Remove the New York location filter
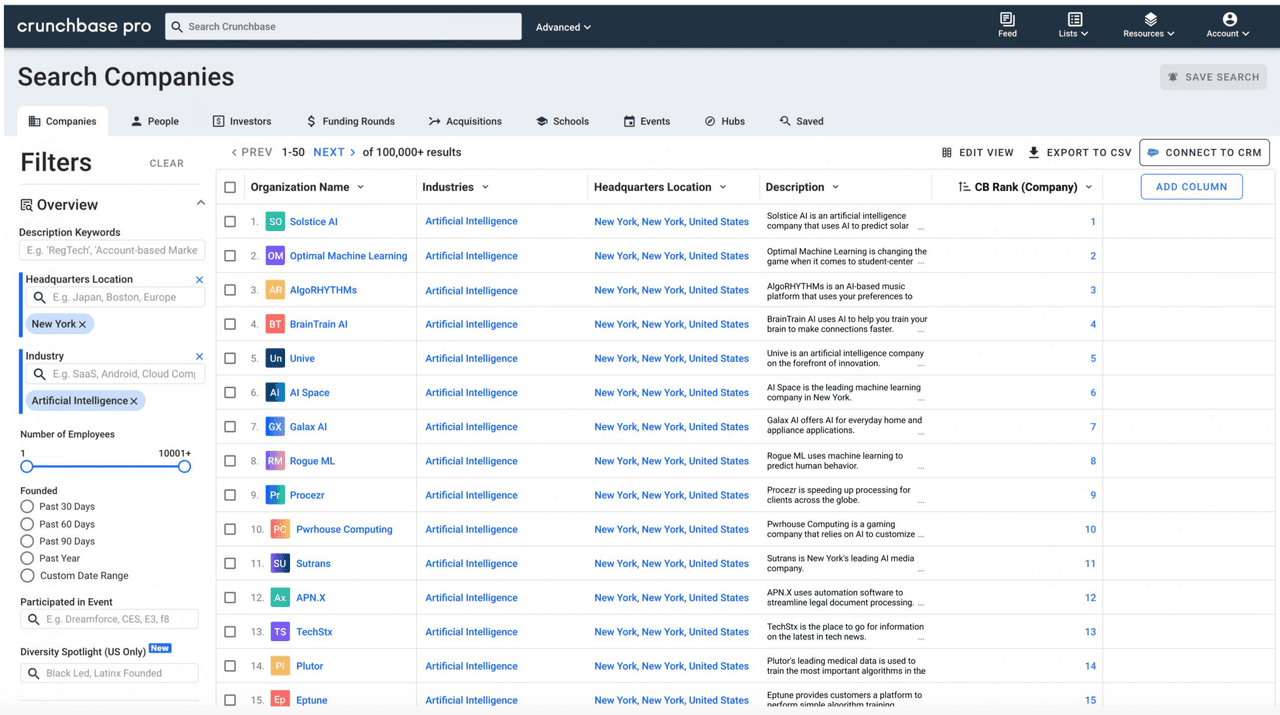This screenshot has height=715, width=1280. pos(80,323)
